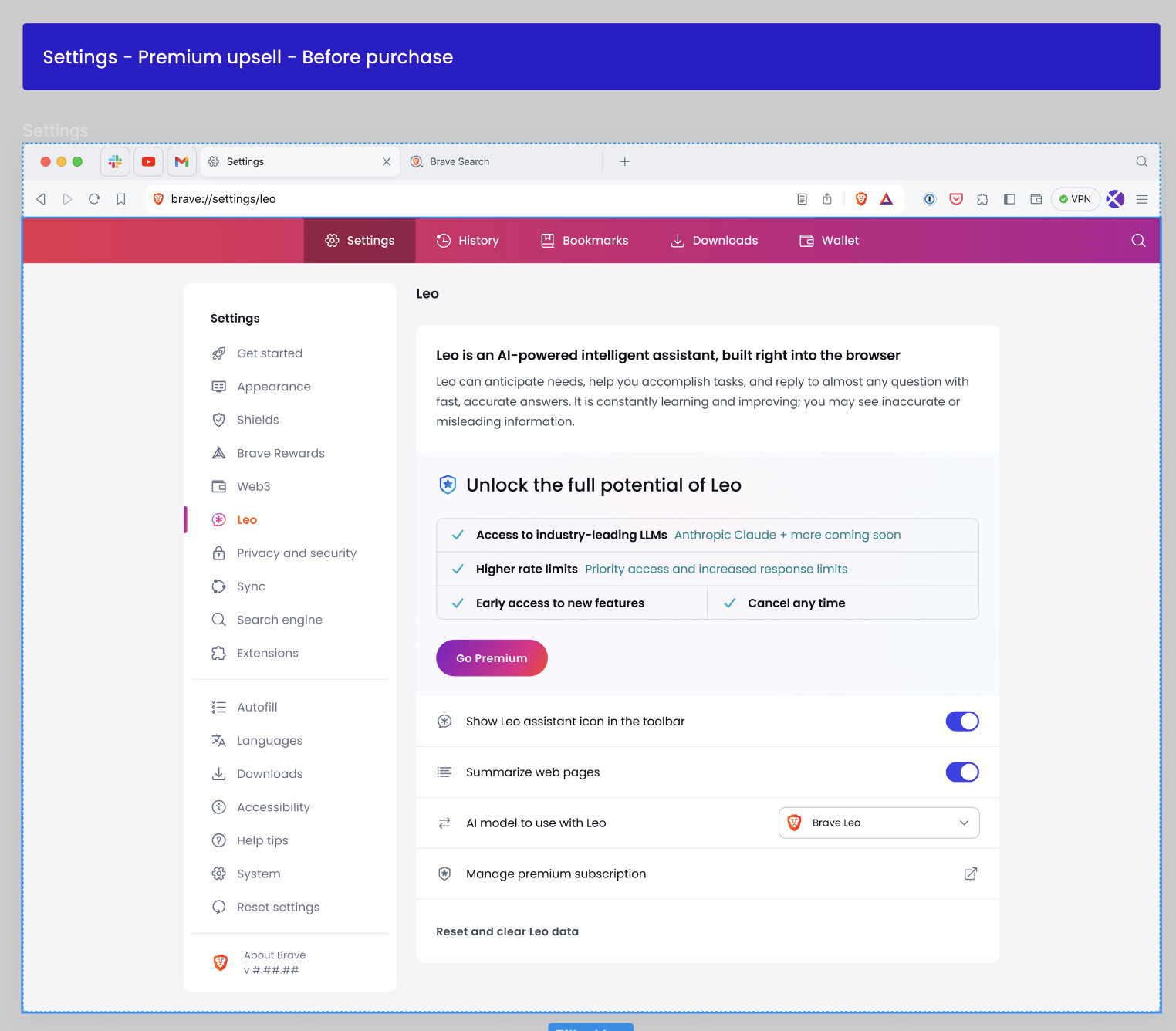Search settings using header magnifier icon
Image resolution: width=1176 pixels, height=1031 pixels.
[x=1138, y=241]
